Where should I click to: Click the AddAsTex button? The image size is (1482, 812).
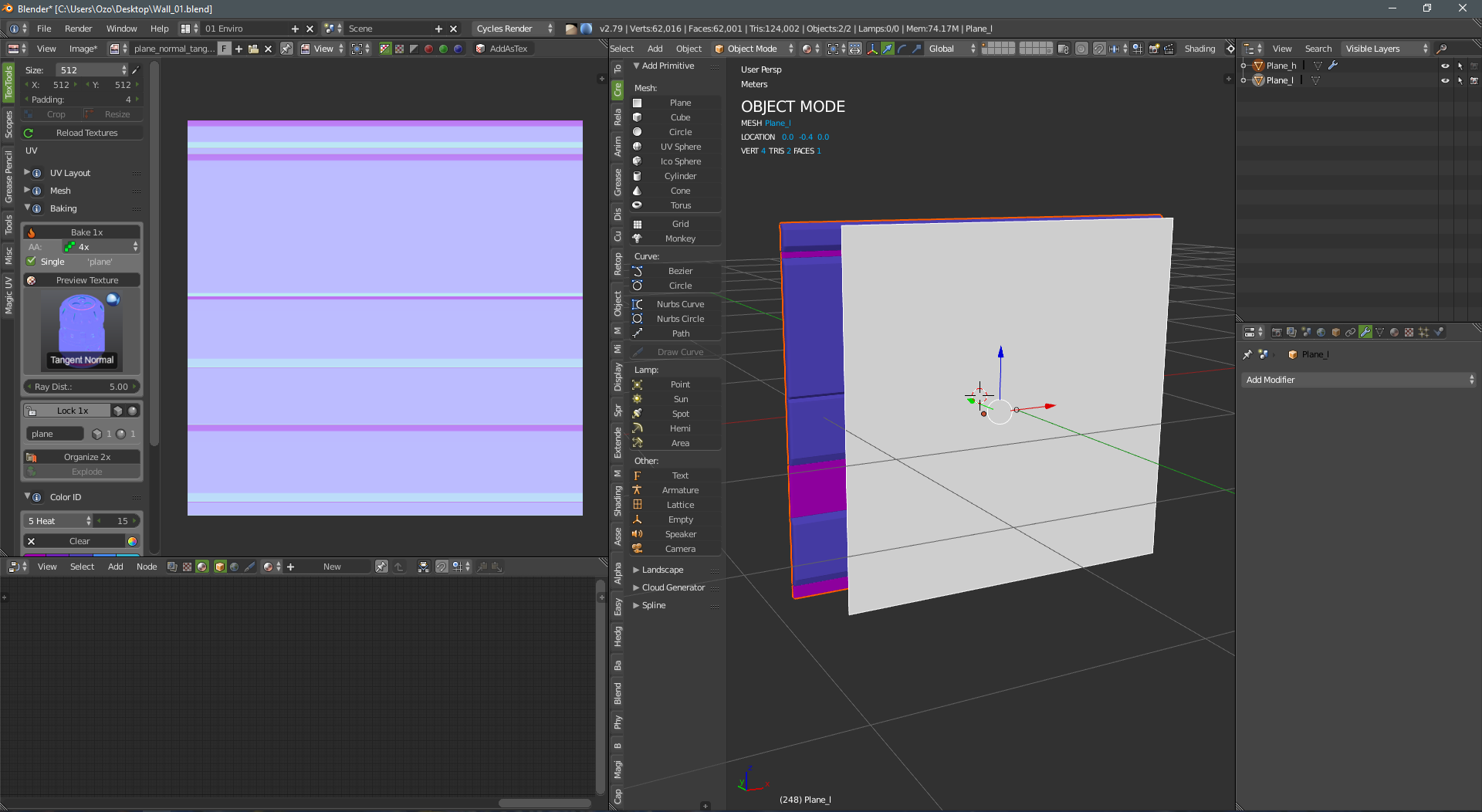point(502,49)
